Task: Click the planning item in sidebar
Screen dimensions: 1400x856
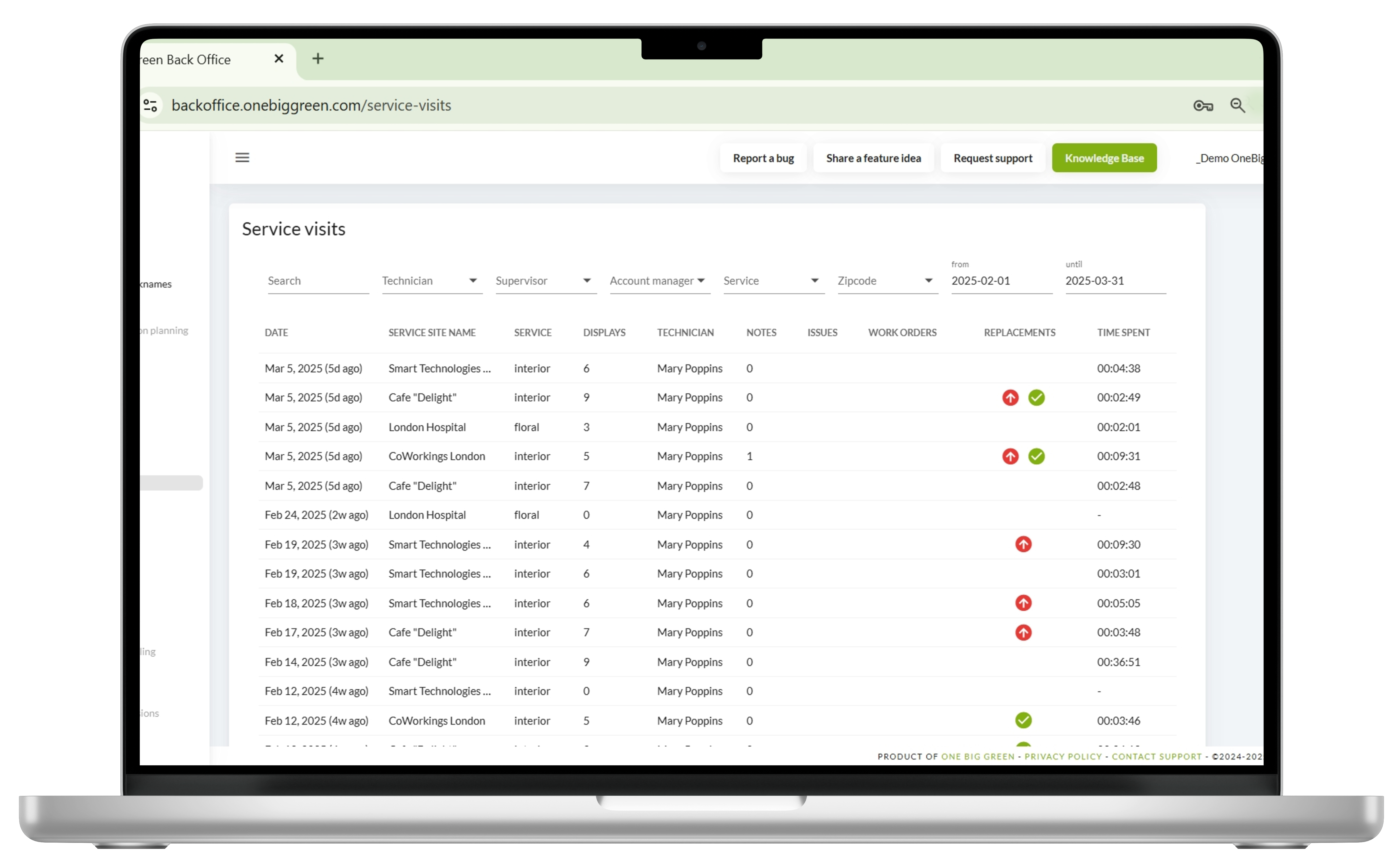Action: 164,330
